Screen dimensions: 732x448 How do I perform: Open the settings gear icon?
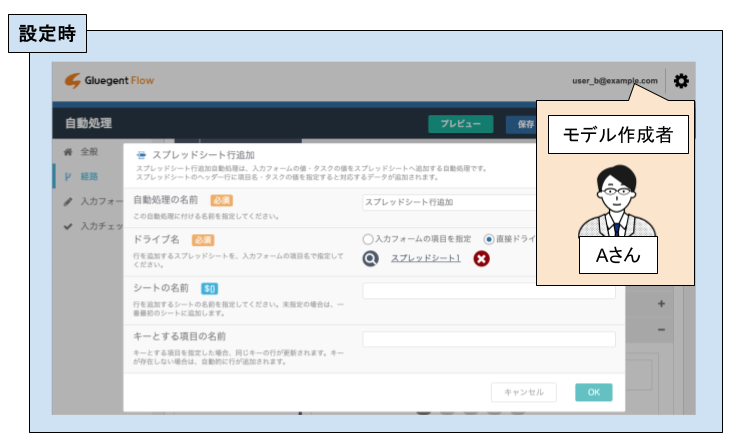tap(681, 81)
